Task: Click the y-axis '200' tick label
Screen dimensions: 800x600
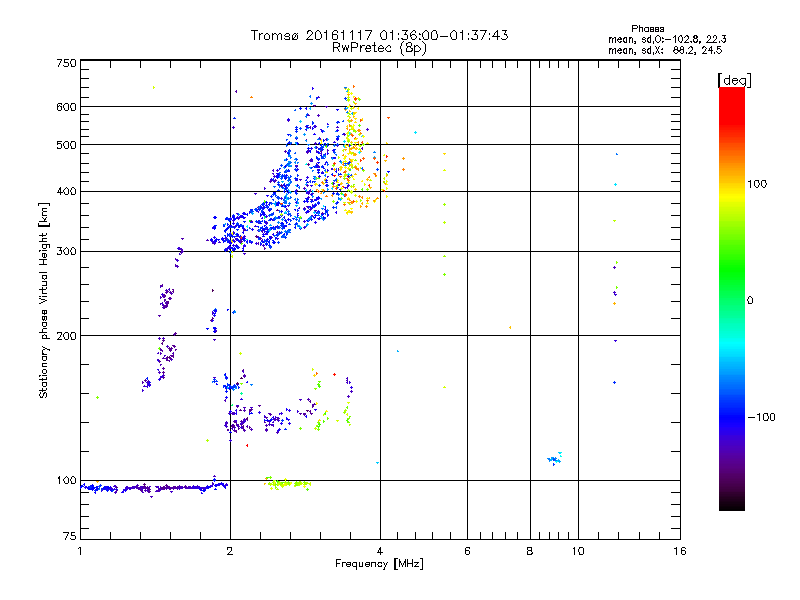Action: 66,336
